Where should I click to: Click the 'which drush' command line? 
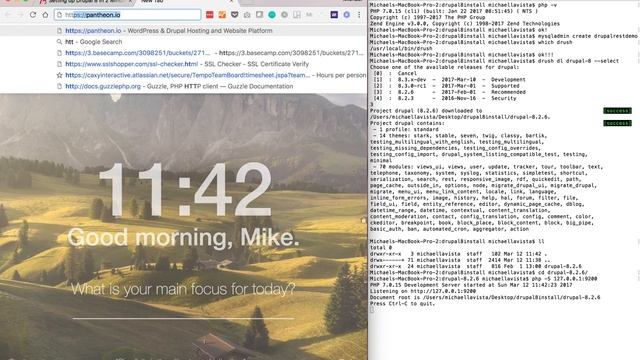point(471,42)
